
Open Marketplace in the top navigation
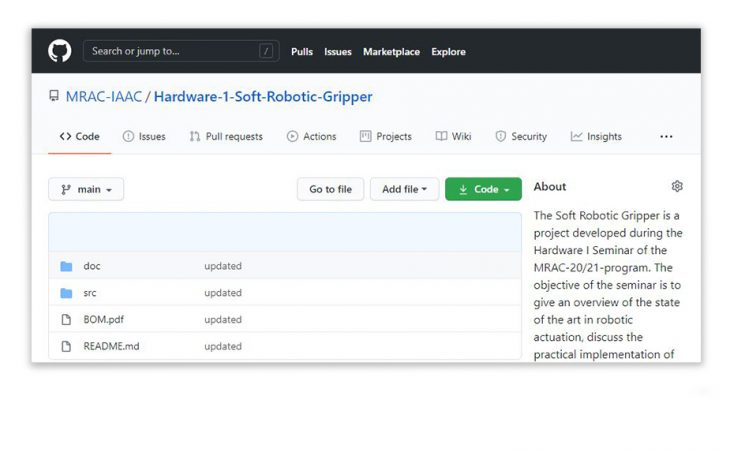point(391,52)
